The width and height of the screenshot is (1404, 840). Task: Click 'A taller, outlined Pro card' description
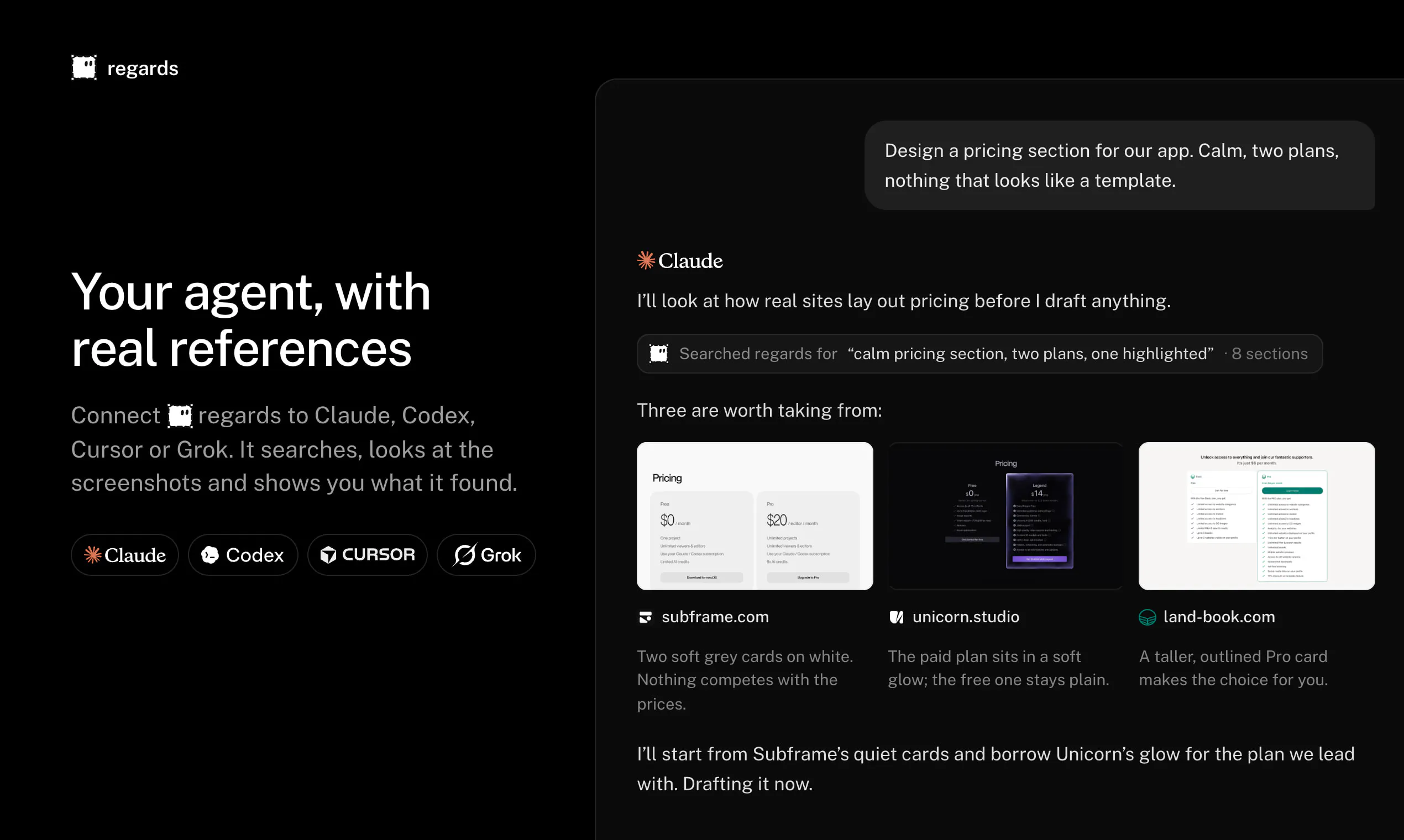click(1233, 668)
